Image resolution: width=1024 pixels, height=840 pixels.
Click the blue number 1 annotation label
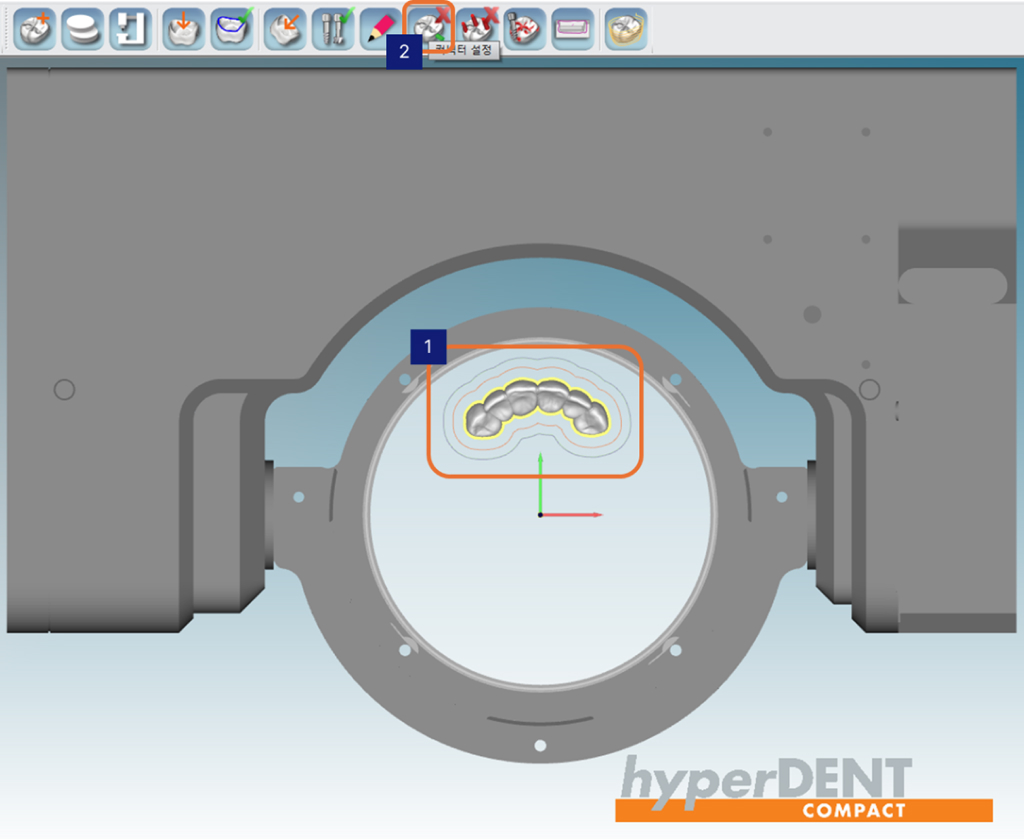(428, 347)
